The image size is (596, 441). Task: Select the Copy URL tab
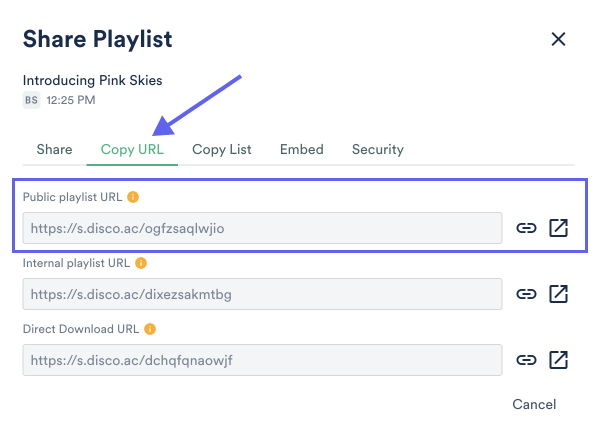click(x=132, y=149)
